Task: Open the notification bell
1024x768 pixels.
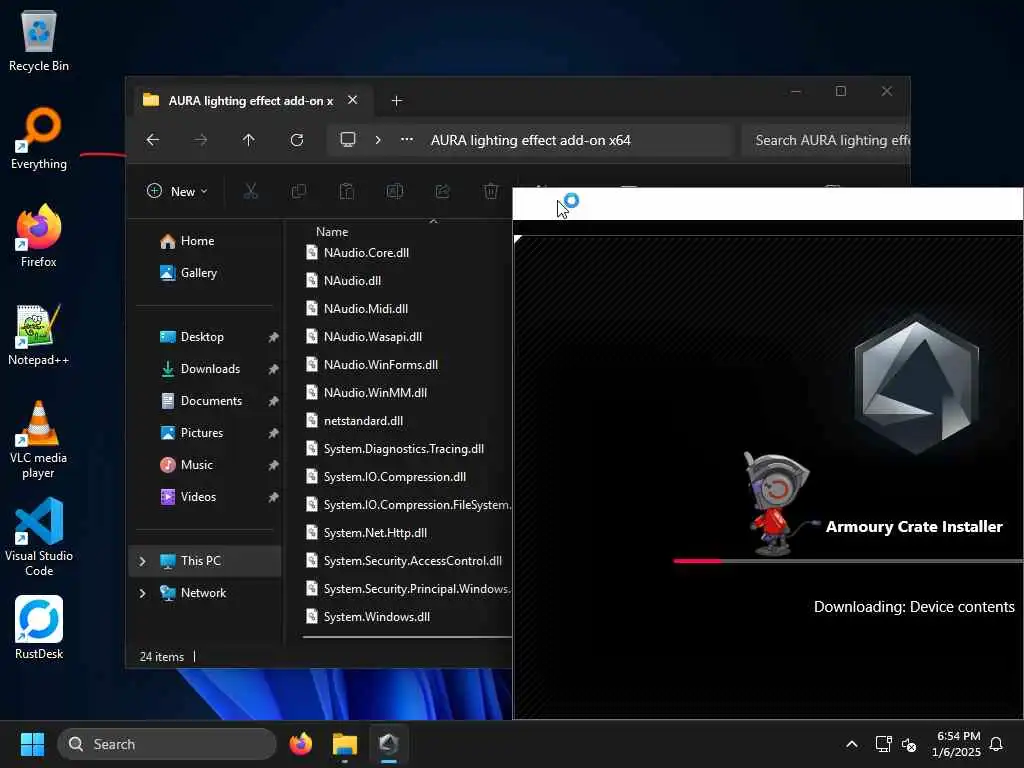Action: (x=997, y=744)
